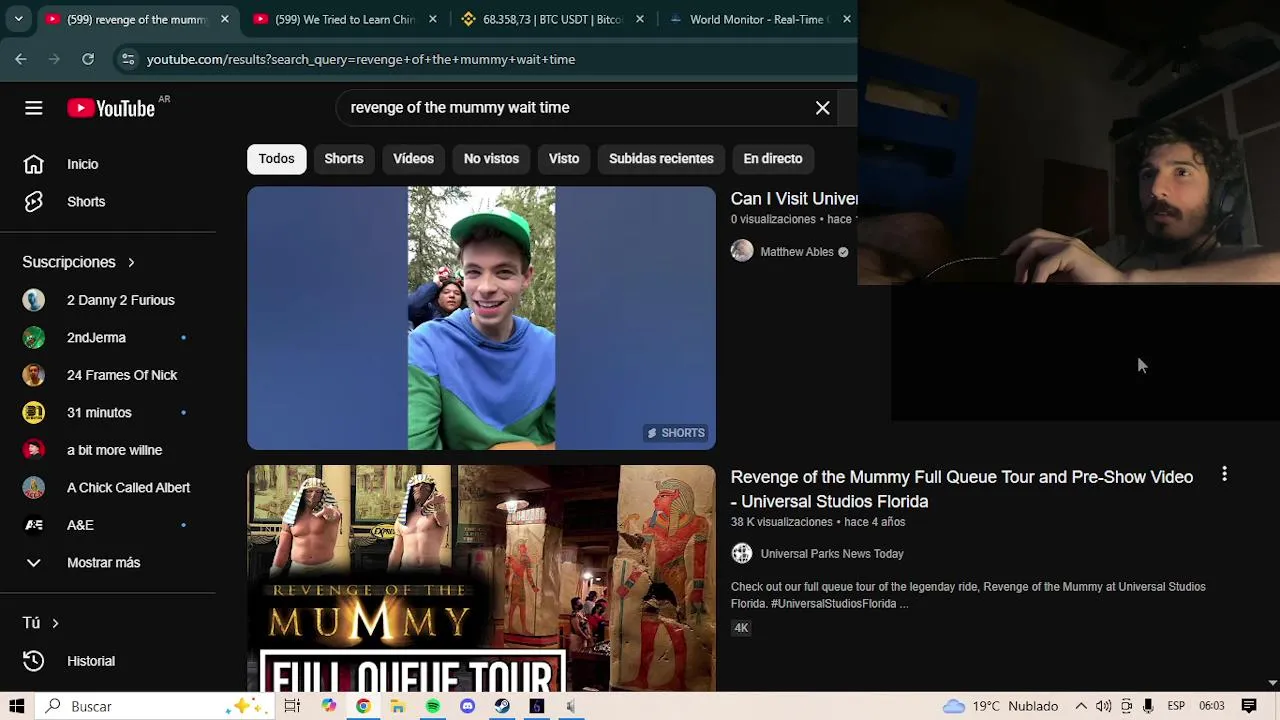1280x720 pixels.
Task: Open Spotify from the taskbar
Action: click(432, 706)
